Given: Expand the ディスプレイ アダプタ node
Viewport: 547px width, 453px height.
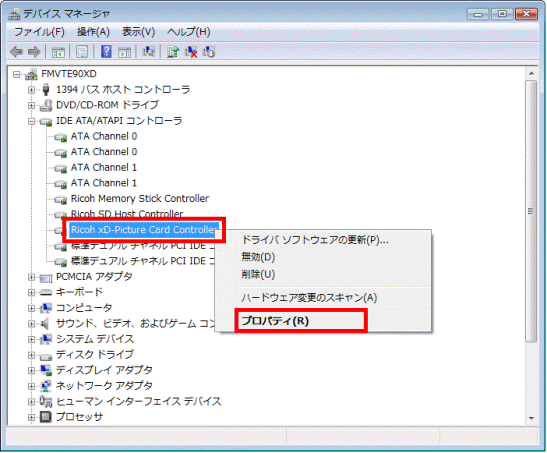Looking at the screenshot, I should [x=31, y=371].
